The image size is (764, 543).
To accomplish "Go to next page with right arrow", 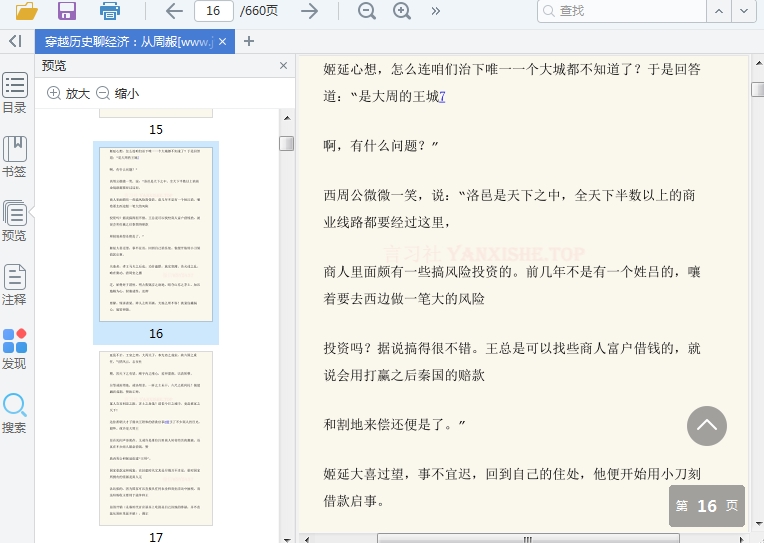I will click(x=310, y=11).
